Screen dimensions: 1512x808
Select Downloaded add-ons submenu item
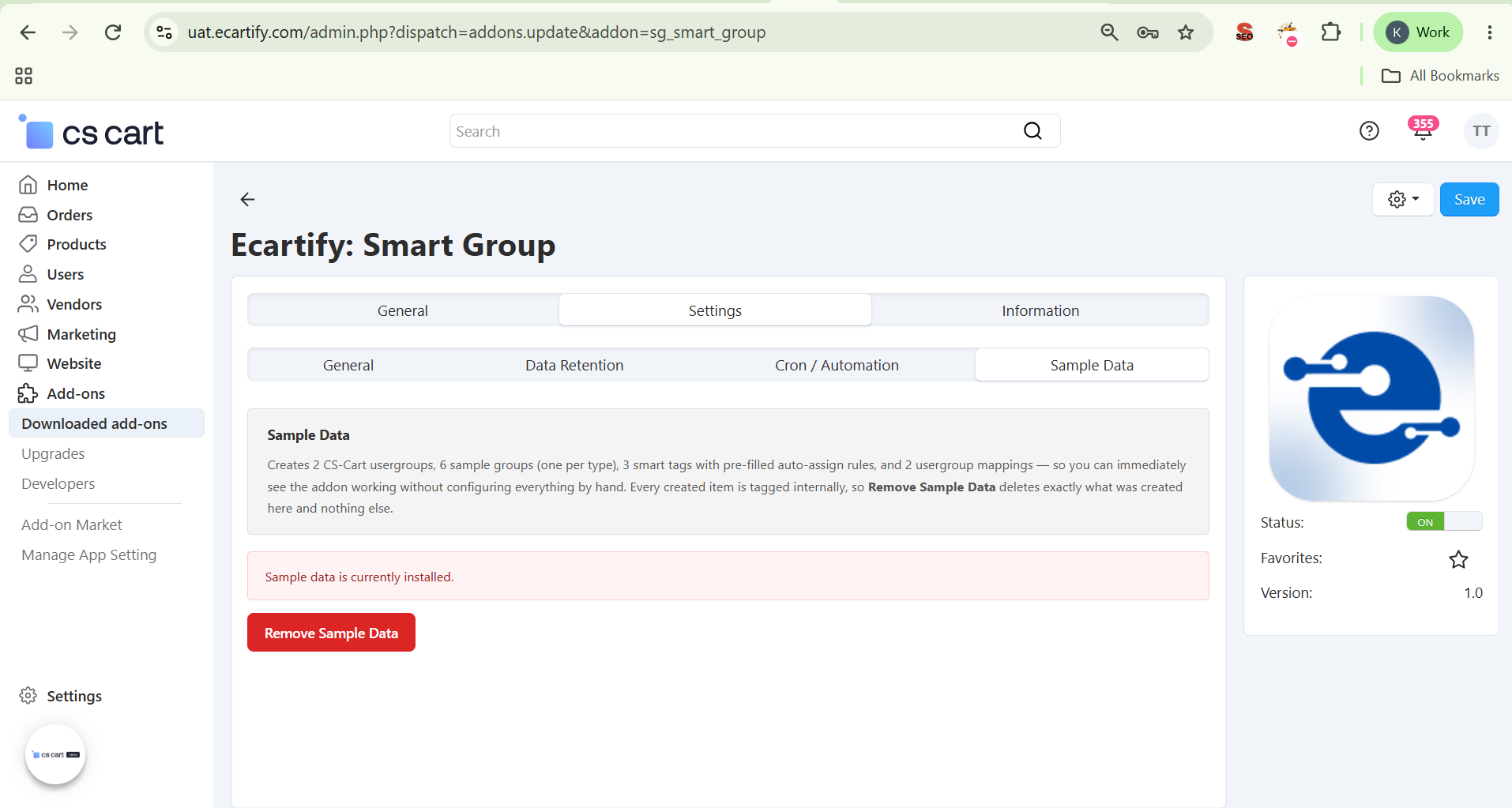107,423
